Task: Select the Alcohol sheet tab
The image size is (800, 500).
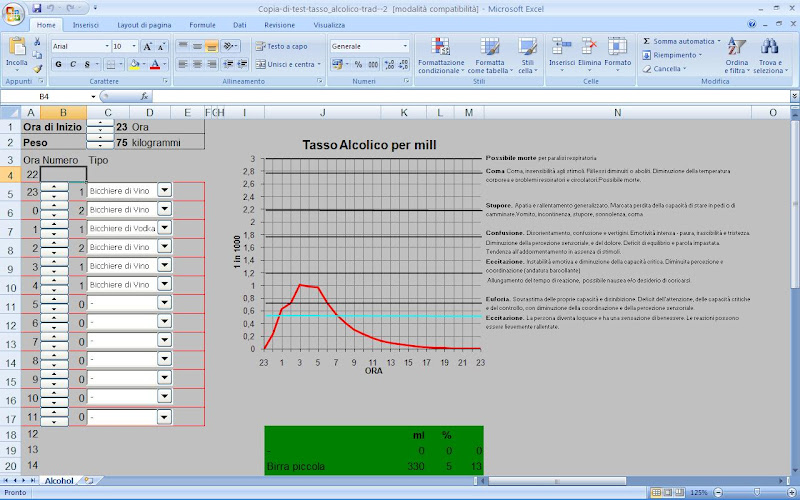Action: tap(59, 481)
